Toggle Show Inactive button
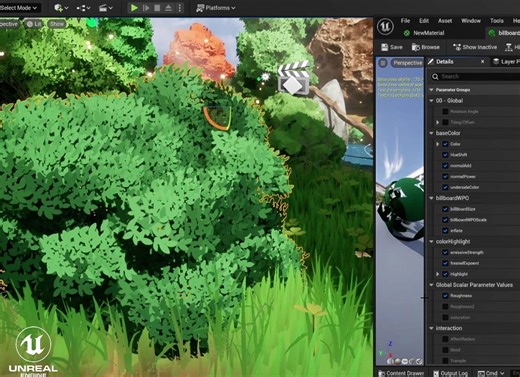This screenshot has width=520, height=377. click(475, 47)
